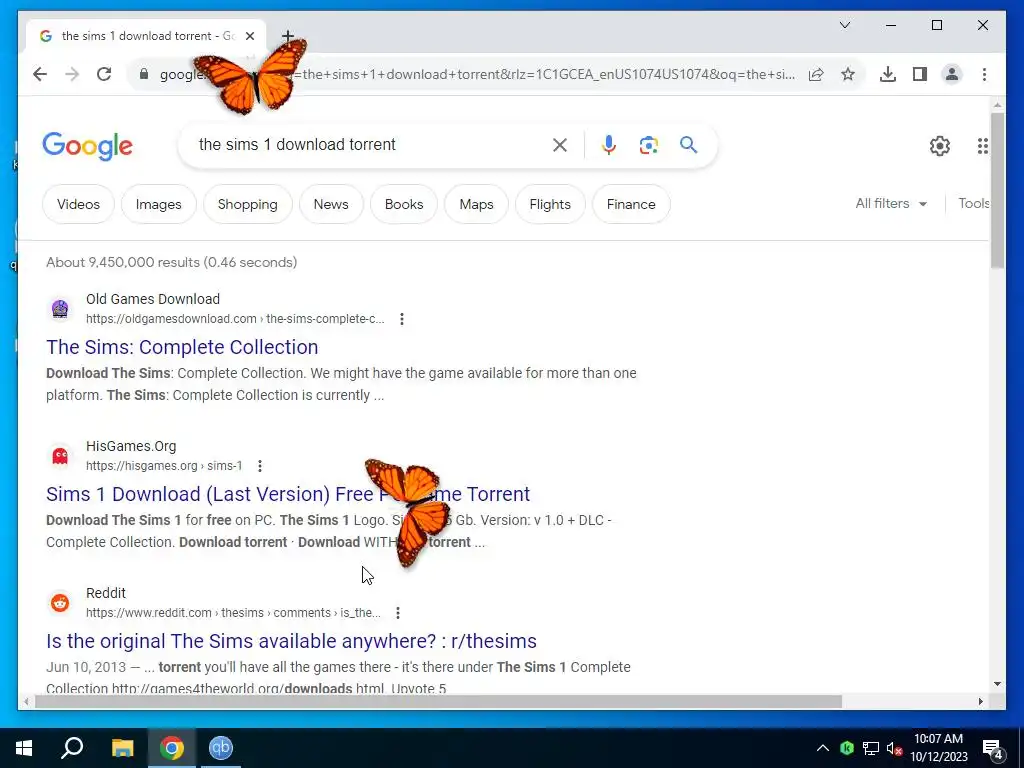Open qBittorrent from the taskbar
The width and height of the screenshot is (1024, 768).
pyautogui.click(x=221, y=748)
